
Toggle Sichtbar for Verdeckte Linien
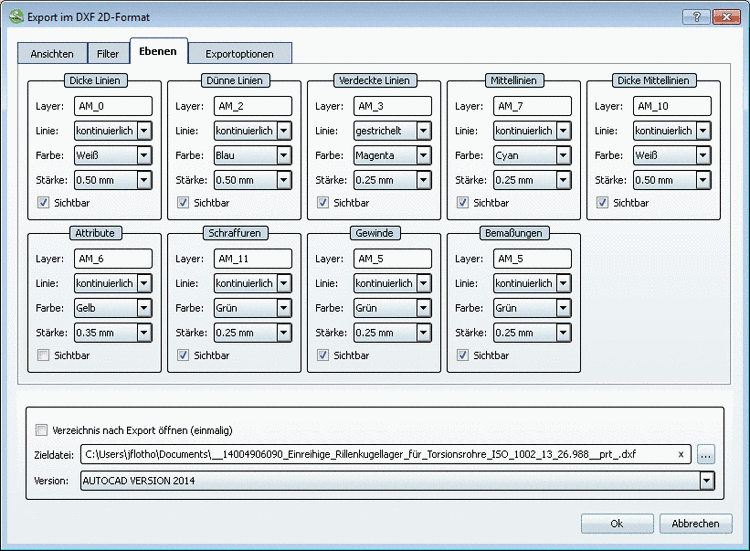click(323, 202)
